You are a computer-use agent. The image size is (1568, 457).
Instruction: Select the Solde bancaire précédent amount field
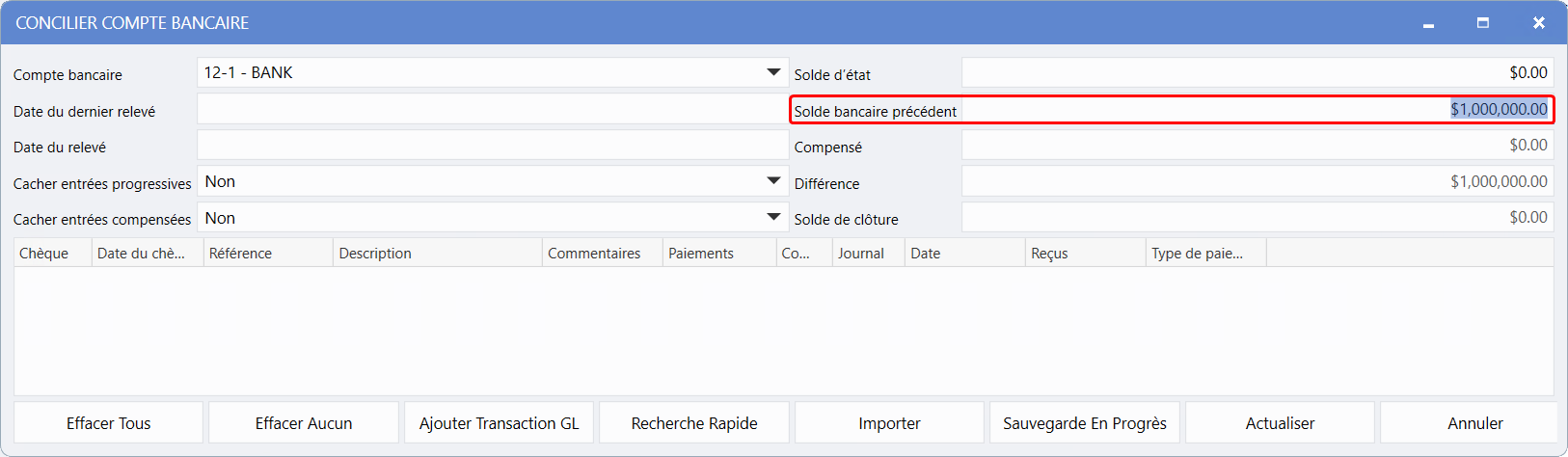(1257, 110)
